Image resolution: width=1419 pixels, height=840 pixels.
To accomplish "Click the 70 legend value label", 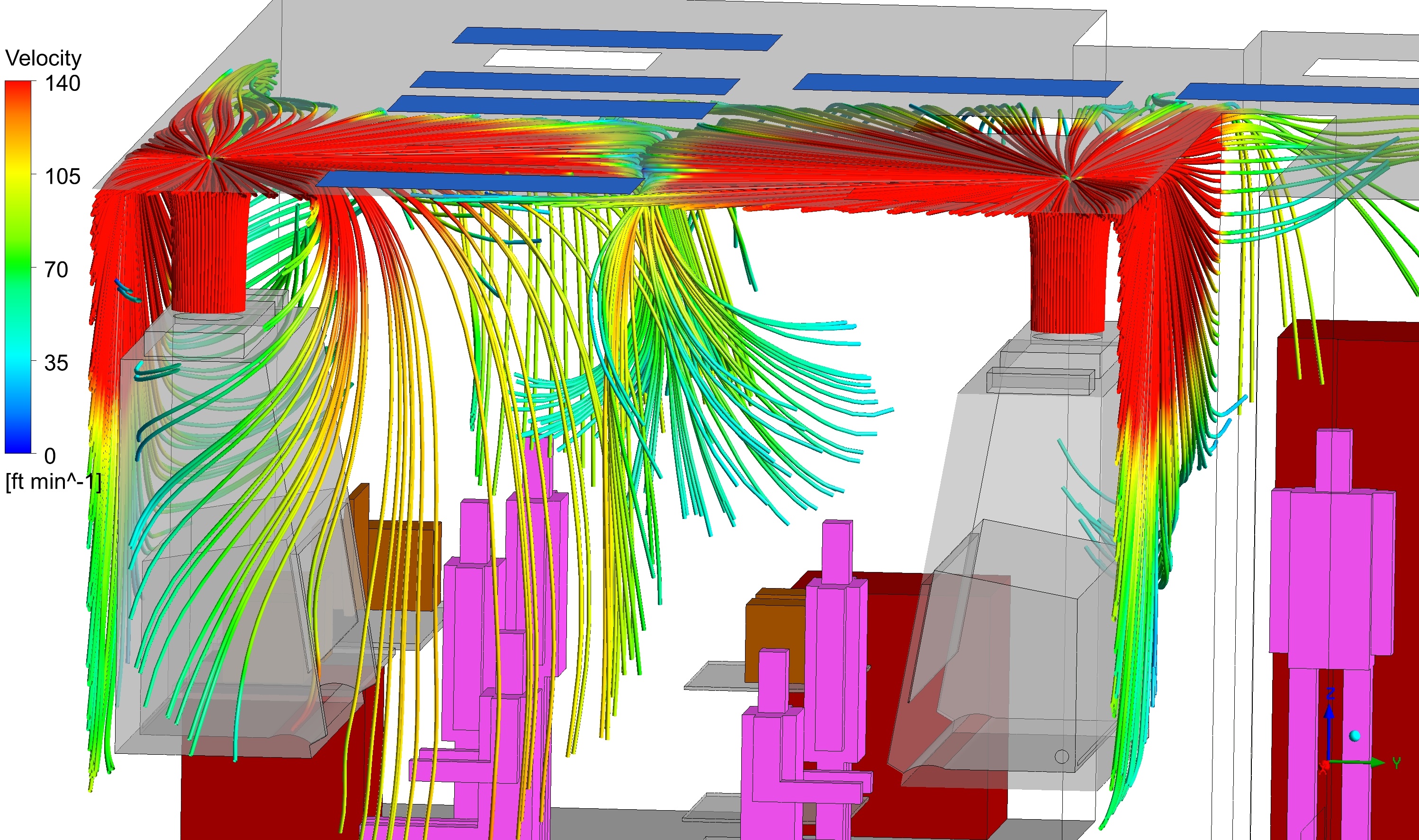I will pyautogui.click(x=56, y=270).
